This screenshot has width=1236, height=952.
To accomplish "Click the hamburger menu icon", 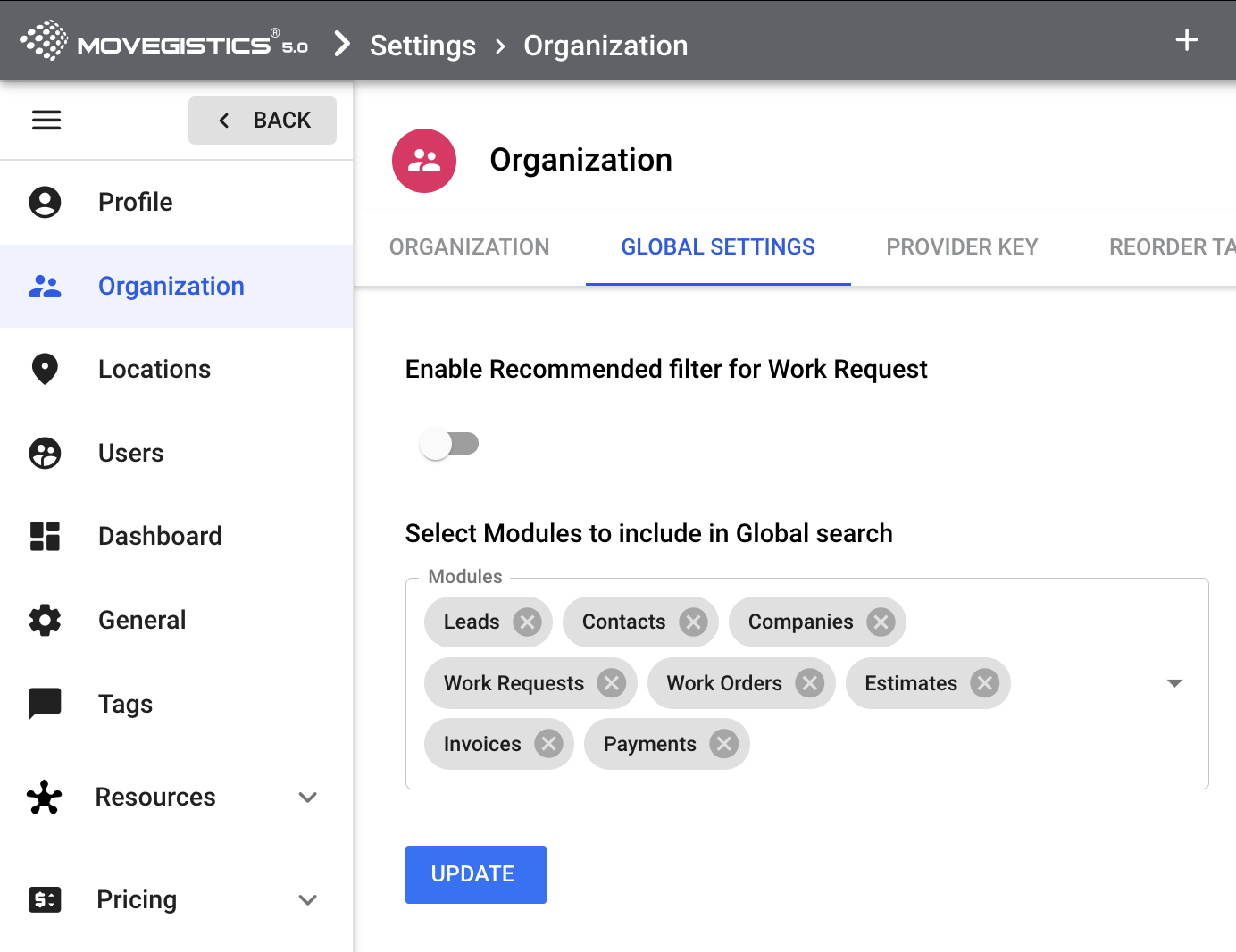I will coord(46,120).
